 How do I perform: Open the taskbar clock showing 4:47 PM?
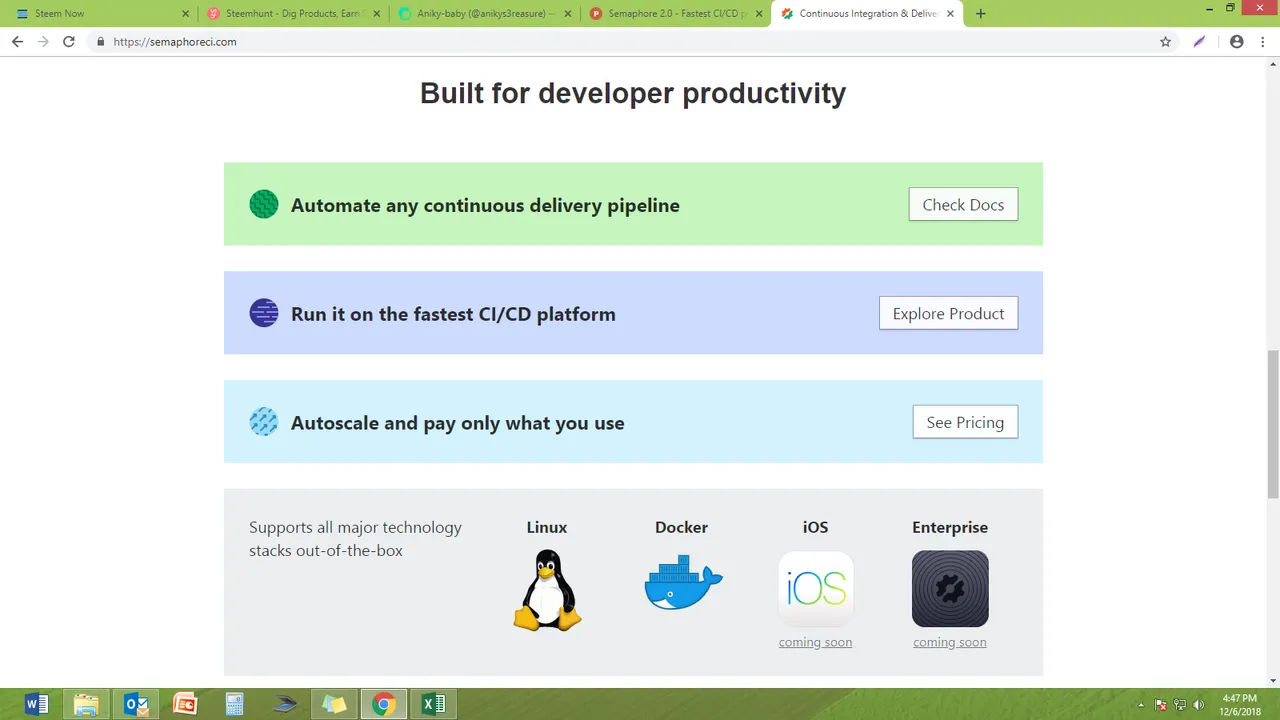pos(1241,704)
